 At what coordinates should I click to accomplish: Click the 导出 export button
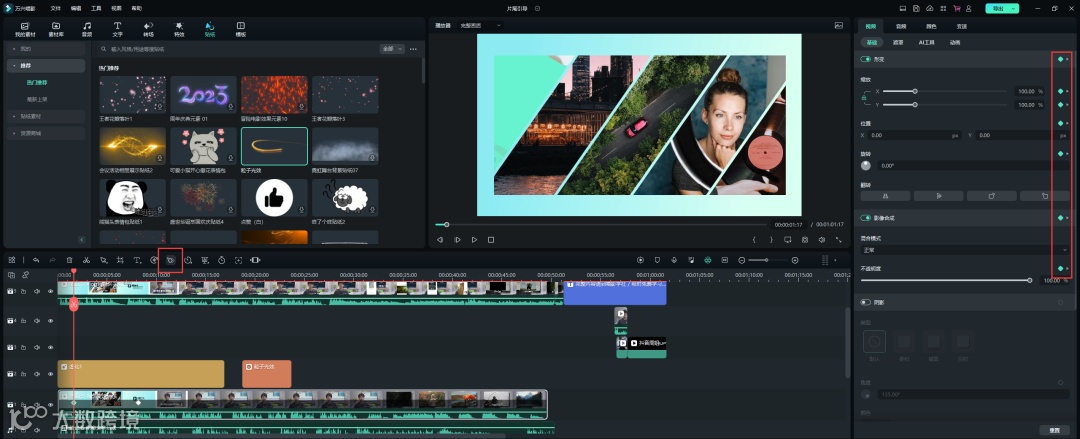[x=1002, y=8]
